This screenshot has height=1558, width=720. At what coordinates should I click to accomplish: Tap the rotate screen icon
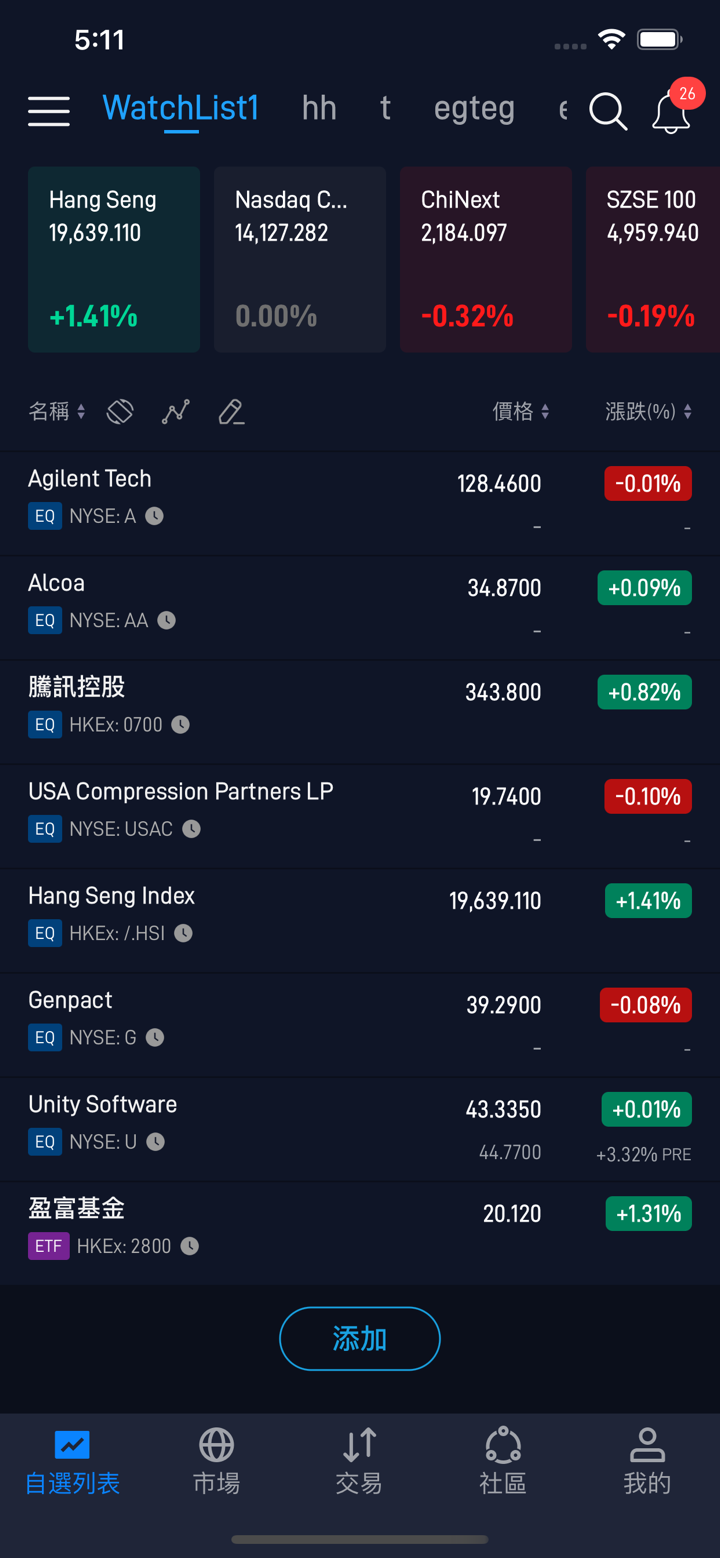pos(120,411)
